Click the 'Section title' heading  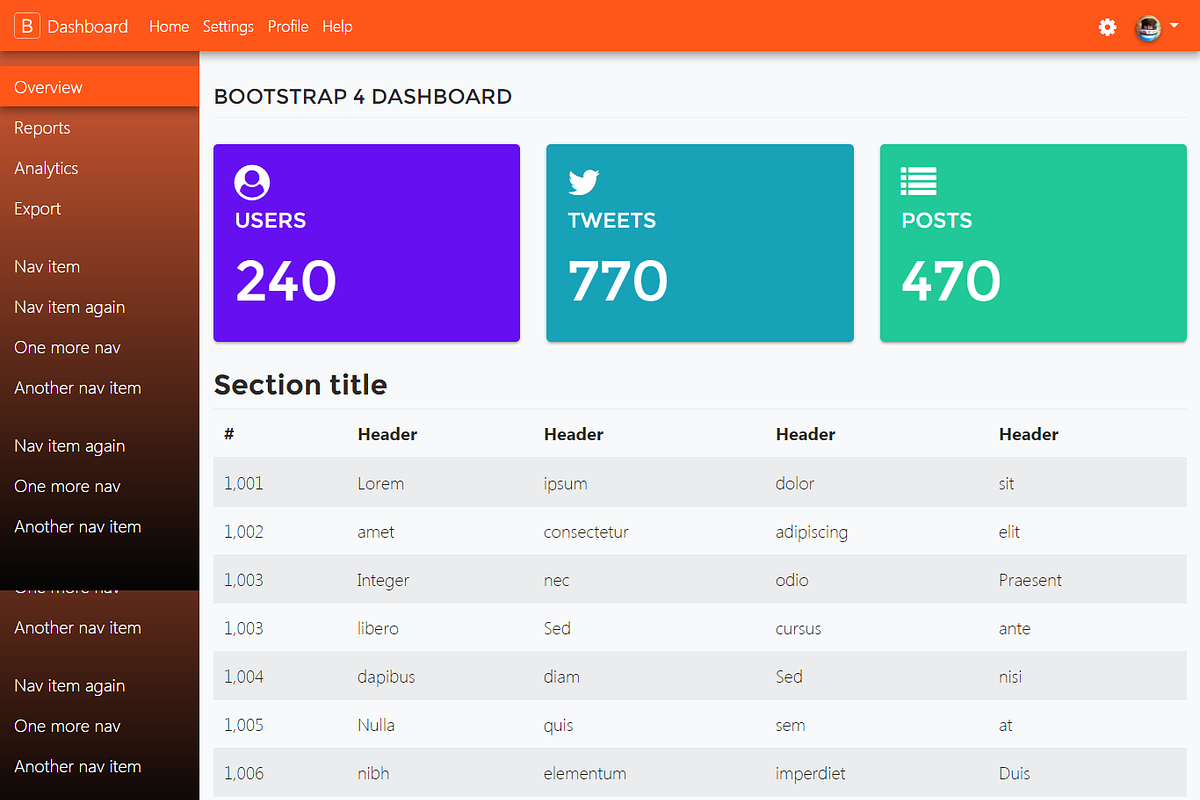[x=300, y=384]
